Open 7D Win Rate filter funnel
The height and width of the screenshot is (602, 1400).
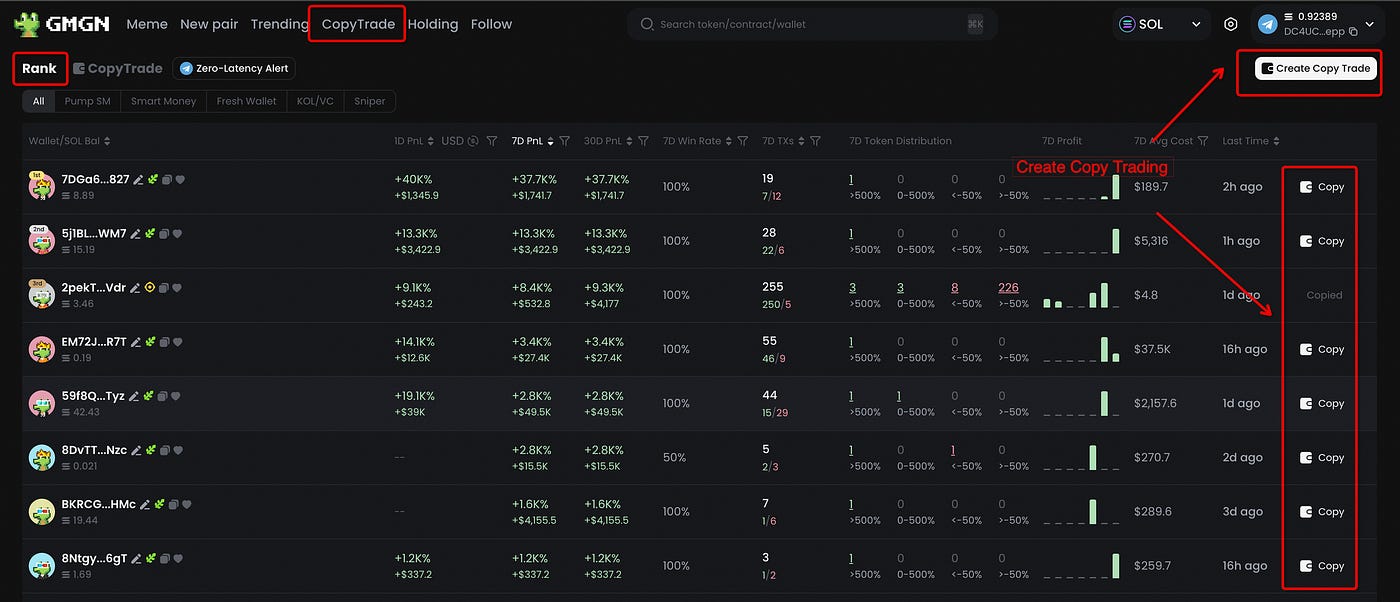coord(743,141)
